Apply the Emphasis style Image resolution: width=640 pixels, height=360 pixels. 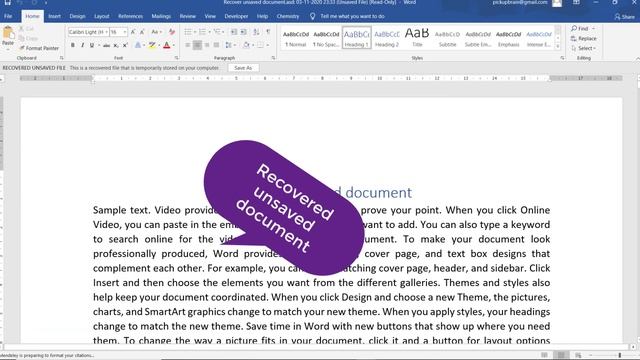click(509, 38)
